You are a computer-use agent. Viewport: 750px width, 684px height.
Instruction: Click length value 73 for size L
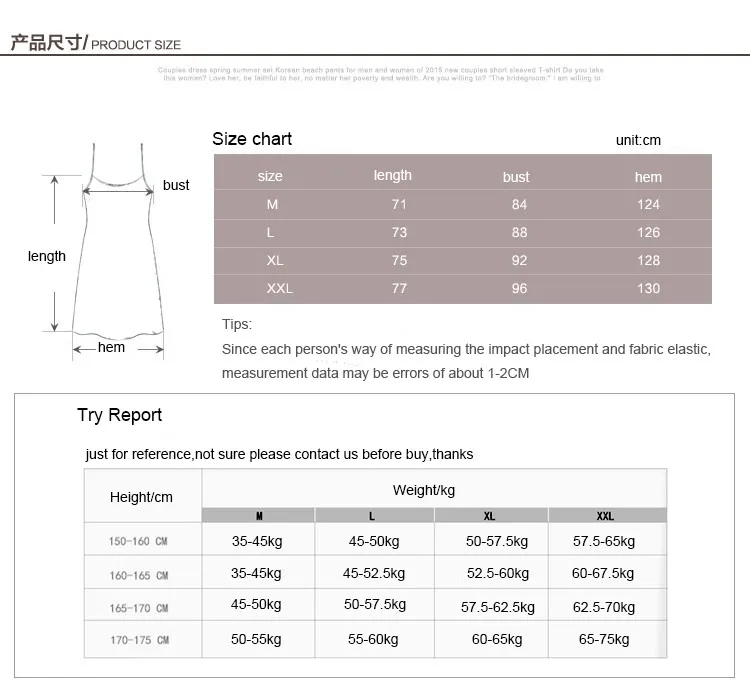[399, 232]
